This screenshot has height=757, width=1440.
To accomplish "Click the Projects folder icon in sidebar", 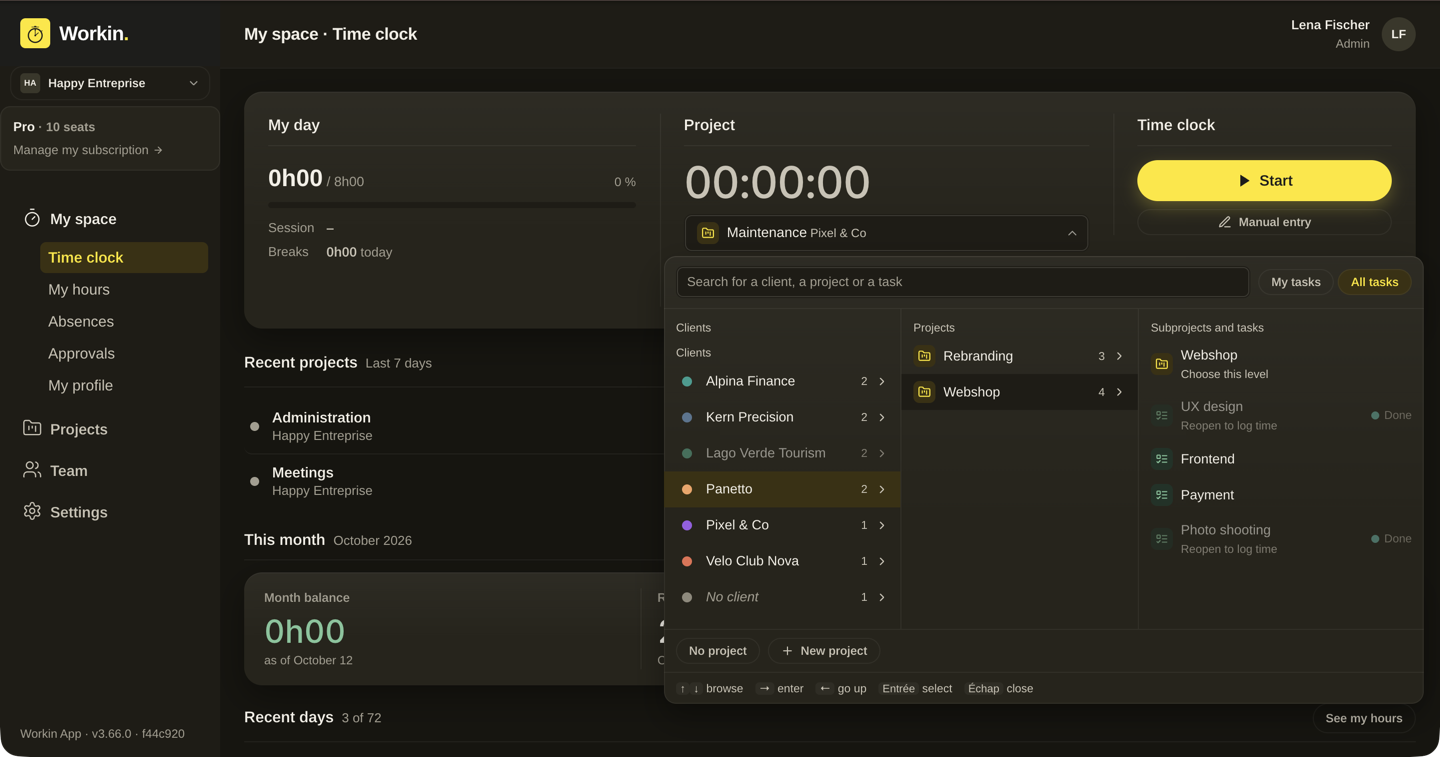I will [32, 428].
